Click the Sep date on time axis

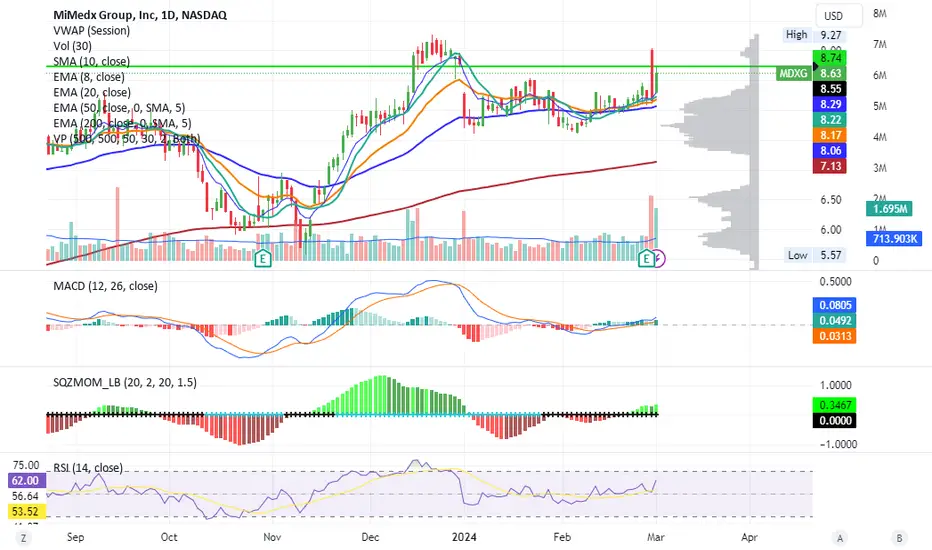[x=75, y=537]
